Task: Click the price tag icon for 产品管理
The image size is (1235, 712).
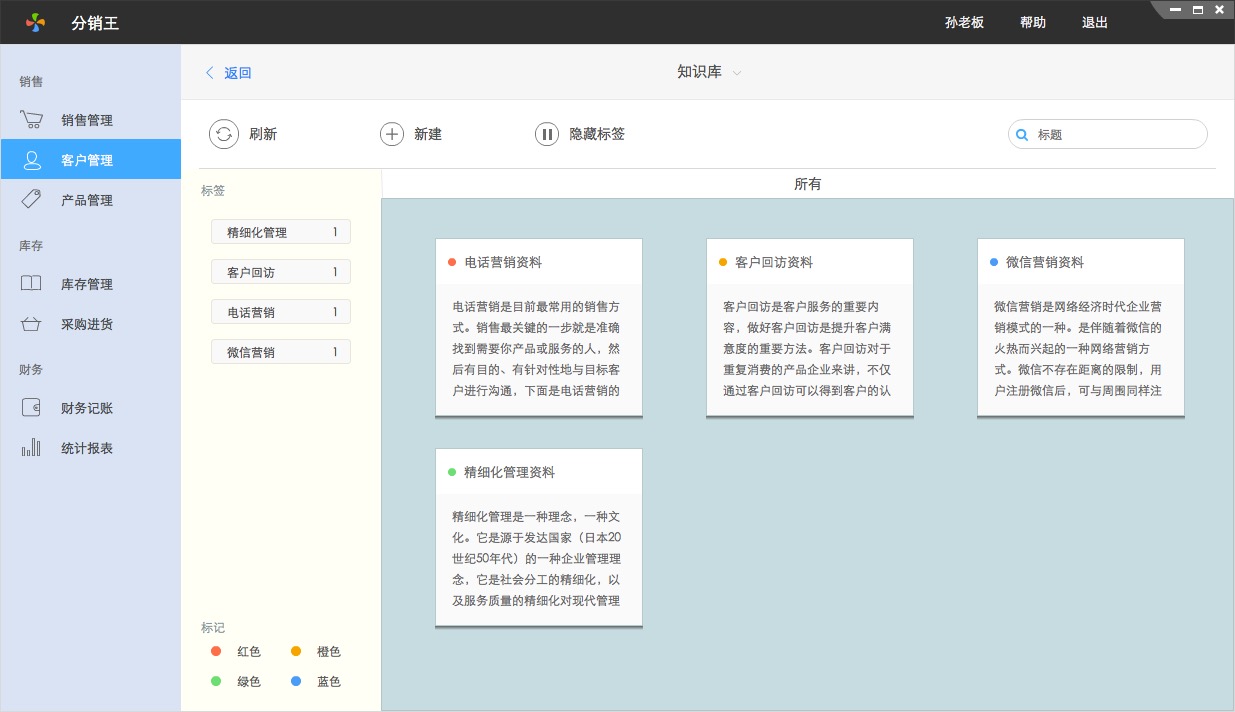Action: [x=31, y=200]
